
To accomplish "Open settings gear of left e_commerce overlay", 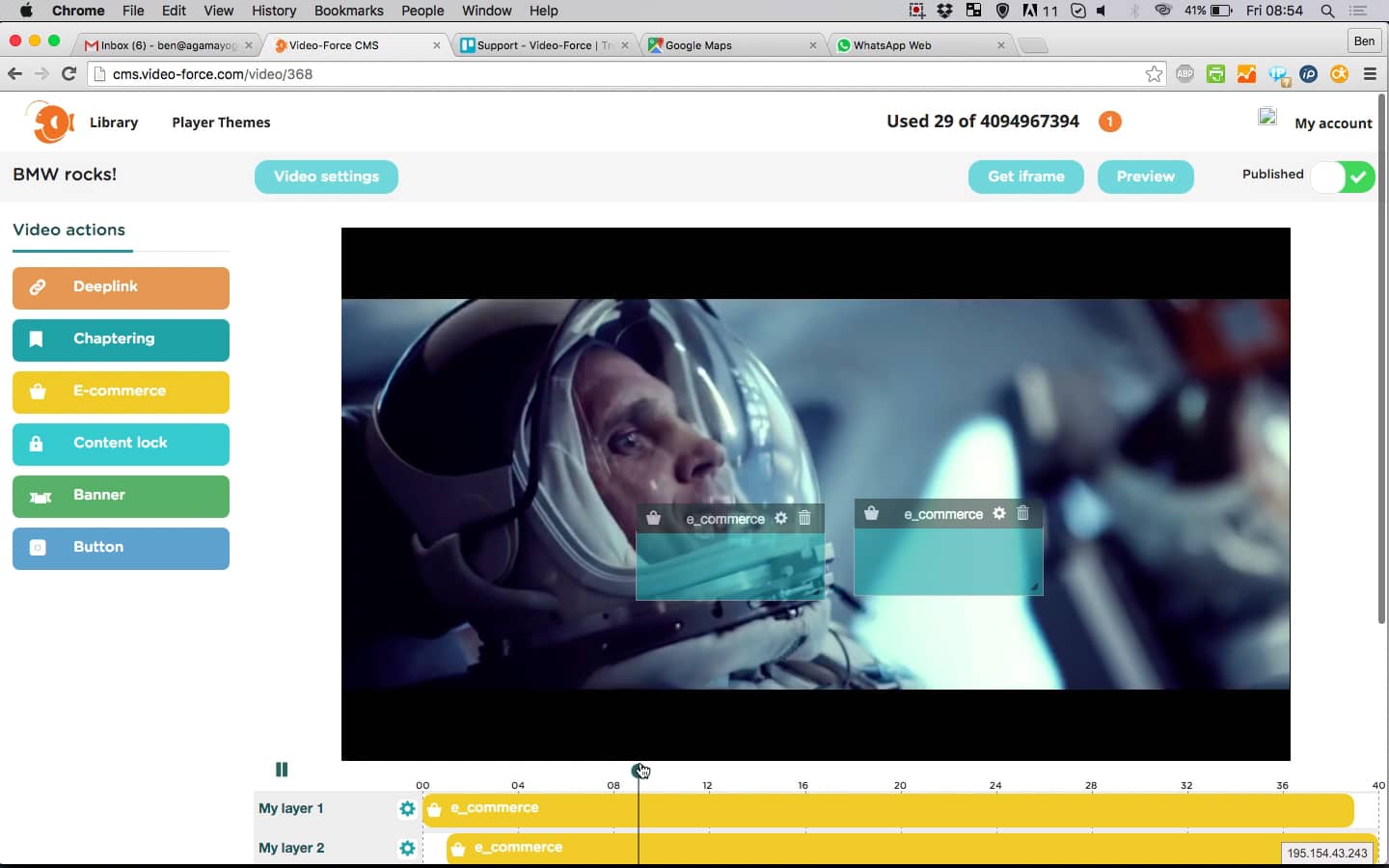I will point(781,518).
